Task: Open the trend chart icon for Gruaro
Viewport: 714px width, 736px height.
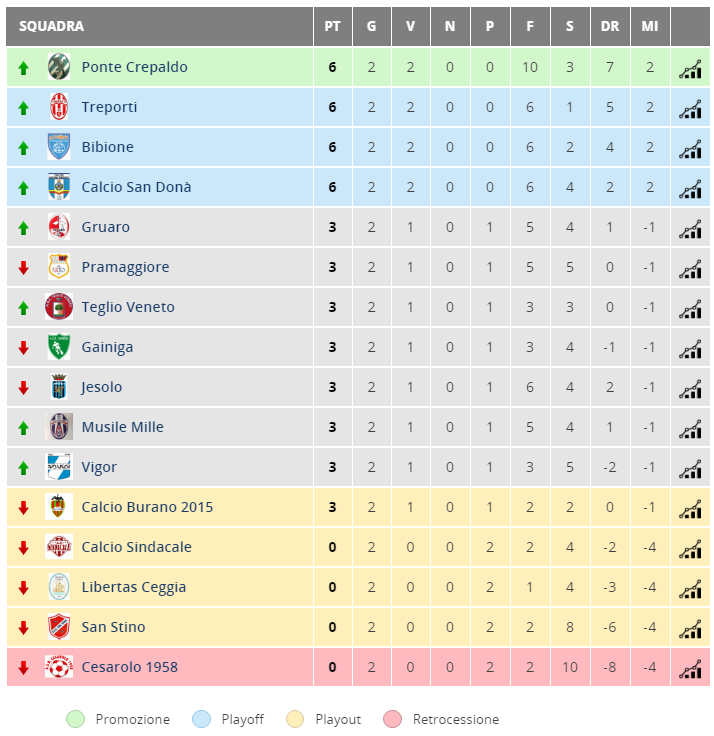Action: coord(690,229)
